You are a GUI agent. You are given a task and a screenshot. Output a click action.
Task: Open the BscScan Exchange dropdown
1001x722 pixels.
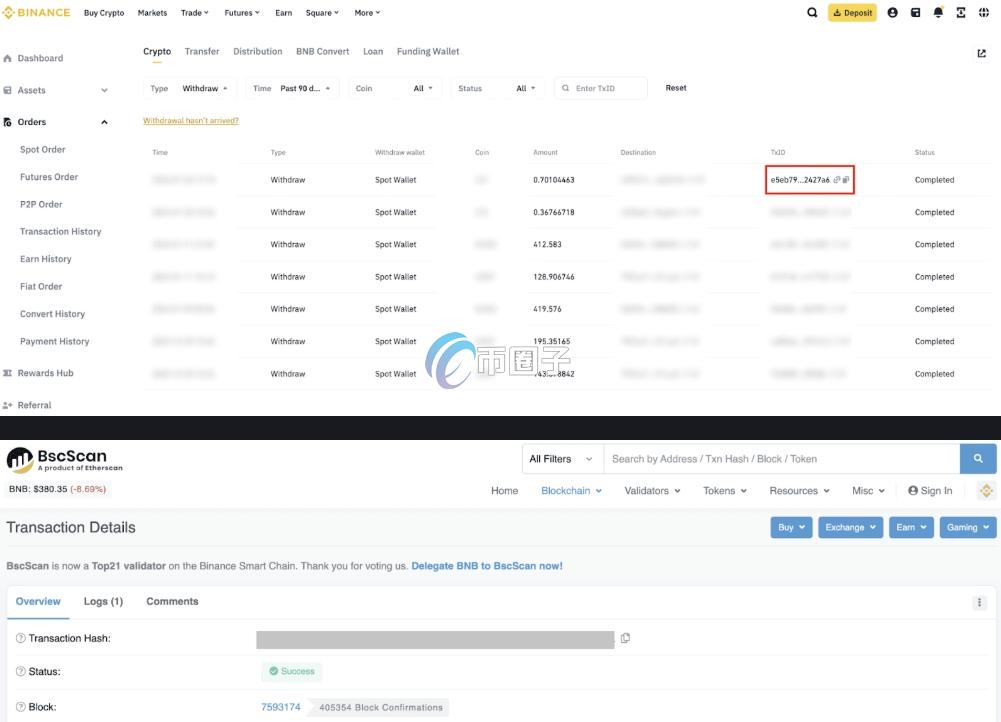click(x=850, y=527)
